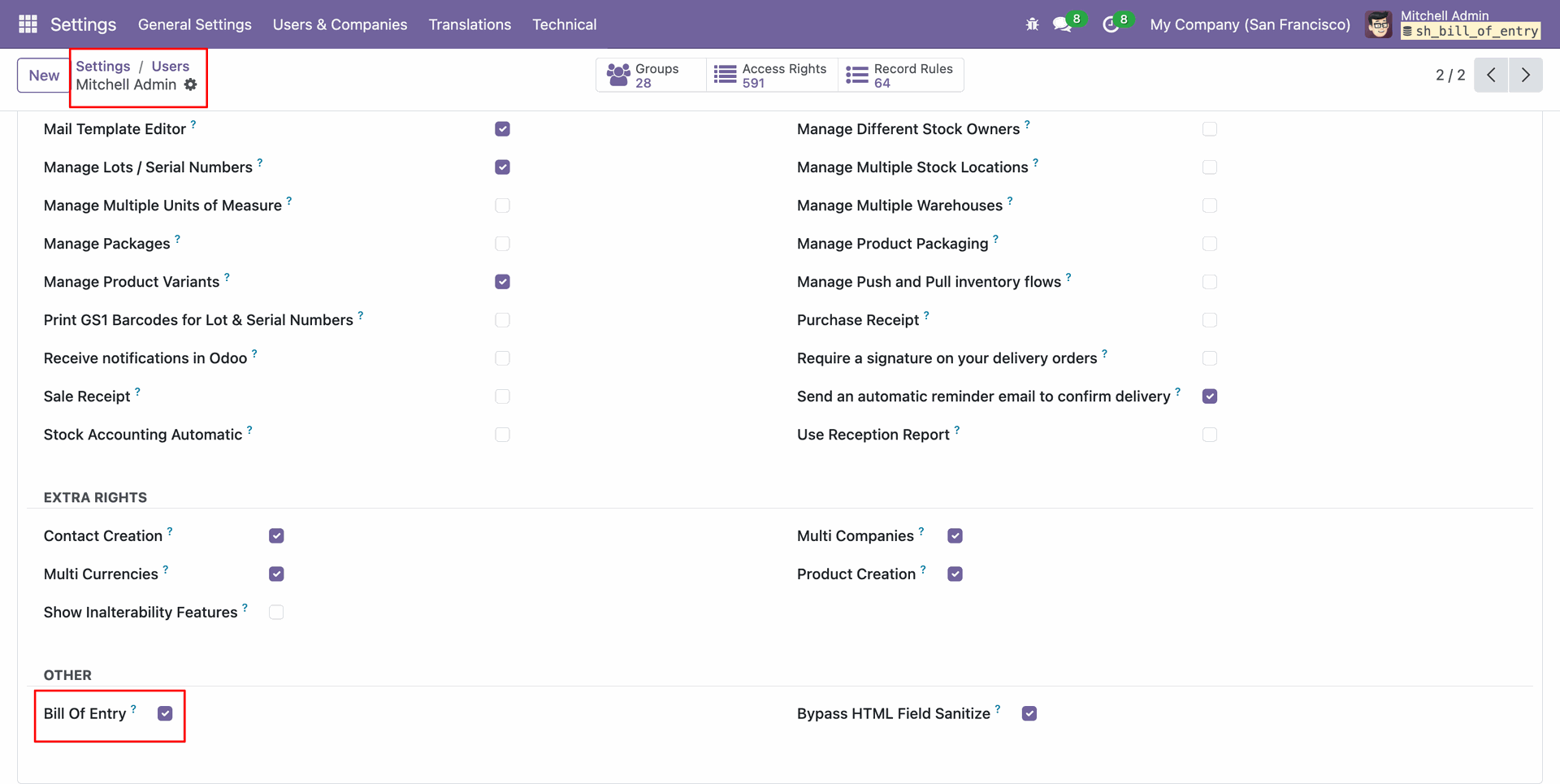The width and height of the screenshot is (1560, 784).
Task: Open the General Settings menu
Action: tap(194, 24)
